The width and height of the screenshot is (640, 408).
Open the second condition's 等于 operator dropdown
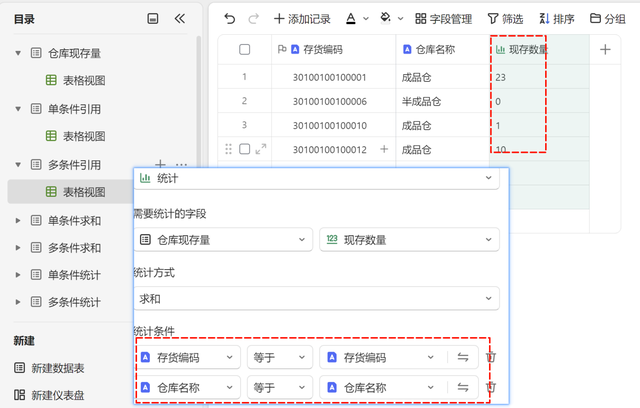click(x=280, y=387)
